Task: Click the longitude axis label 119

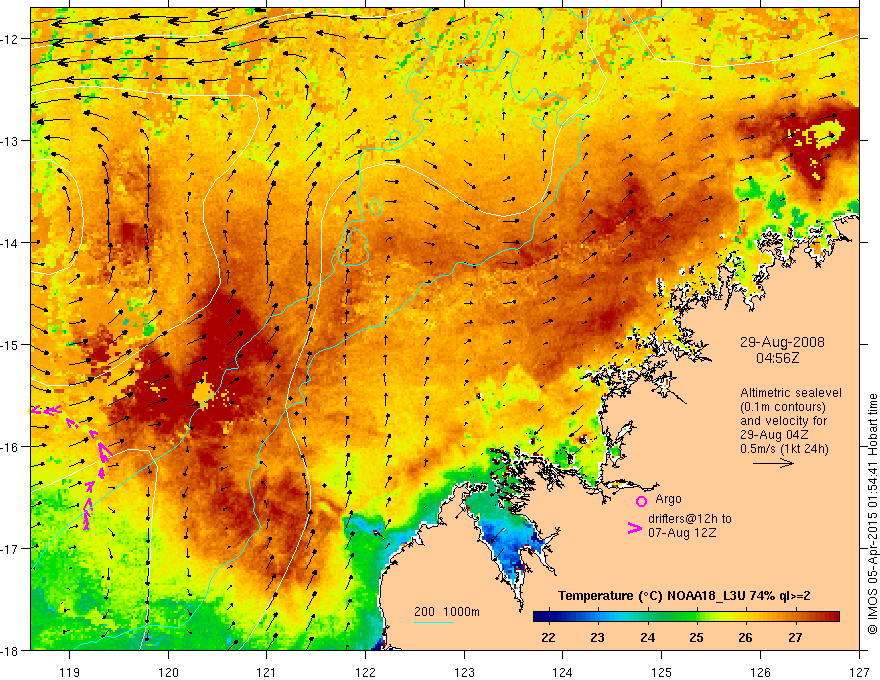Action: coord(70,672)
